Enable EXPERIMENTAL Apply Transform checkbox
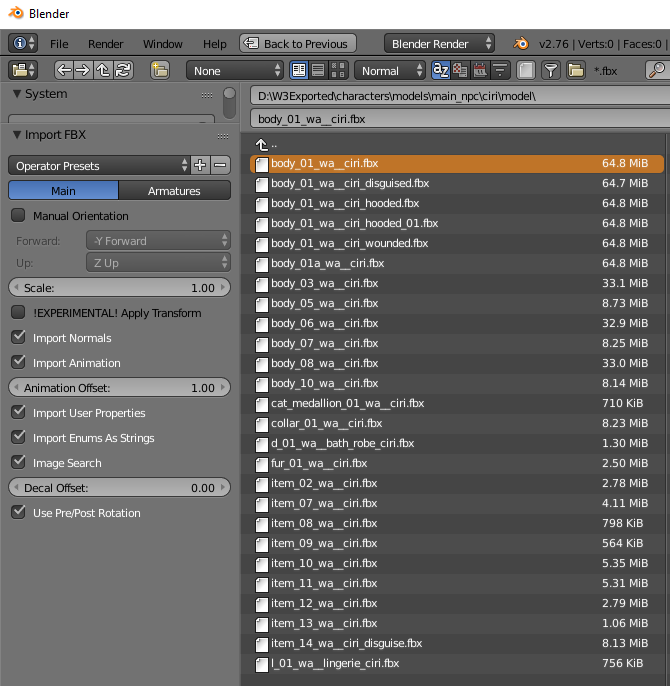This screenshot has width=670, height=686. click(x=18, y=312)
